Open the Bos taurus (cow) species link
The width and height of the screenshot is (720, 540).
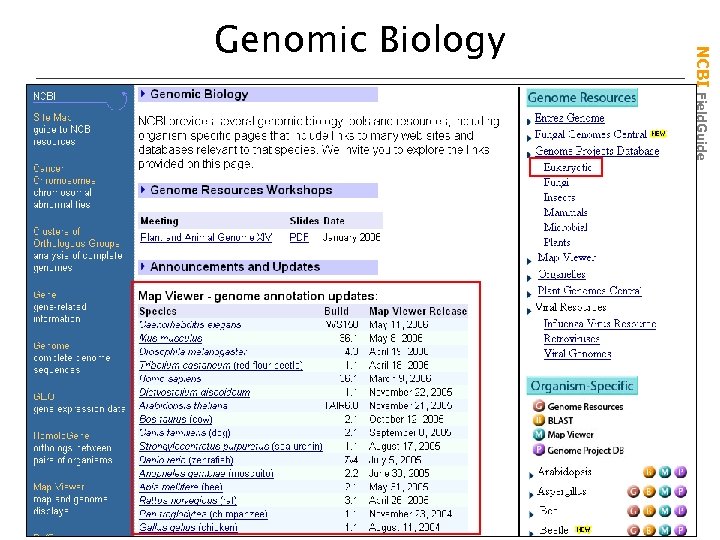pyautogui.click(x=176, y=419)
